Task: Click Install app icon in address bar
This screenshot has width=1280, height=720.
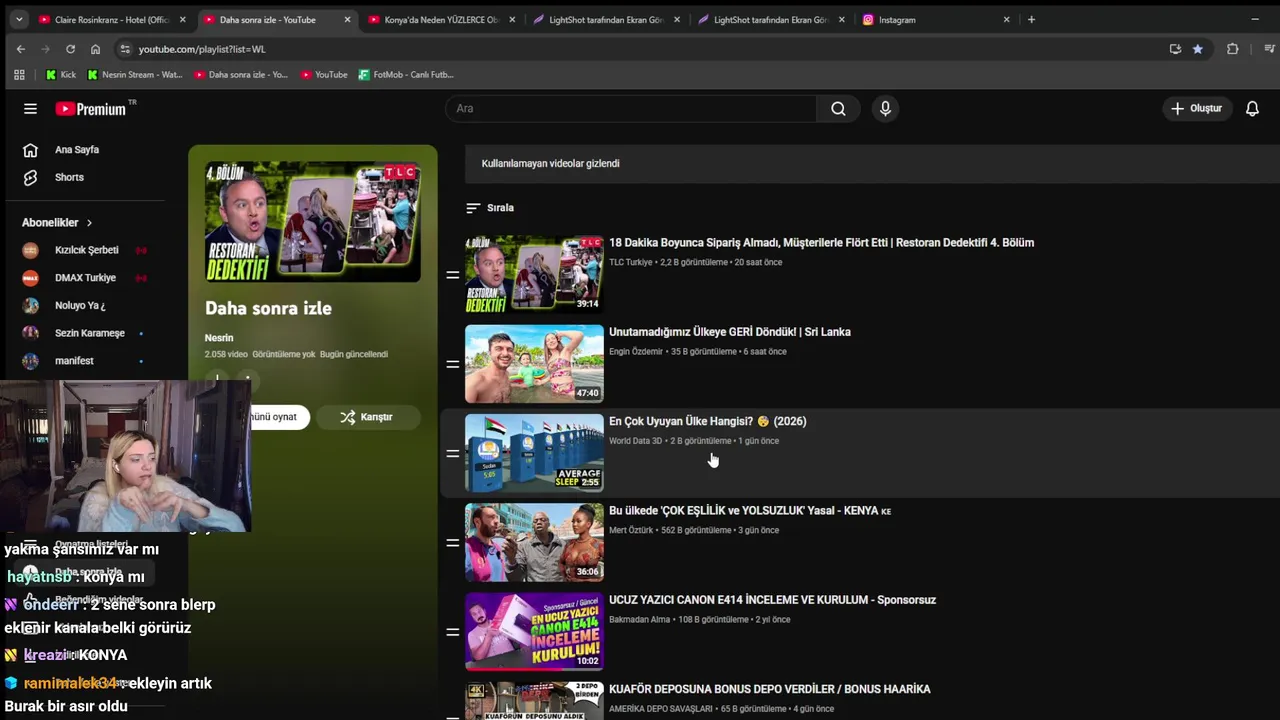Action: pyautogui.click(x=1175, y=49)
